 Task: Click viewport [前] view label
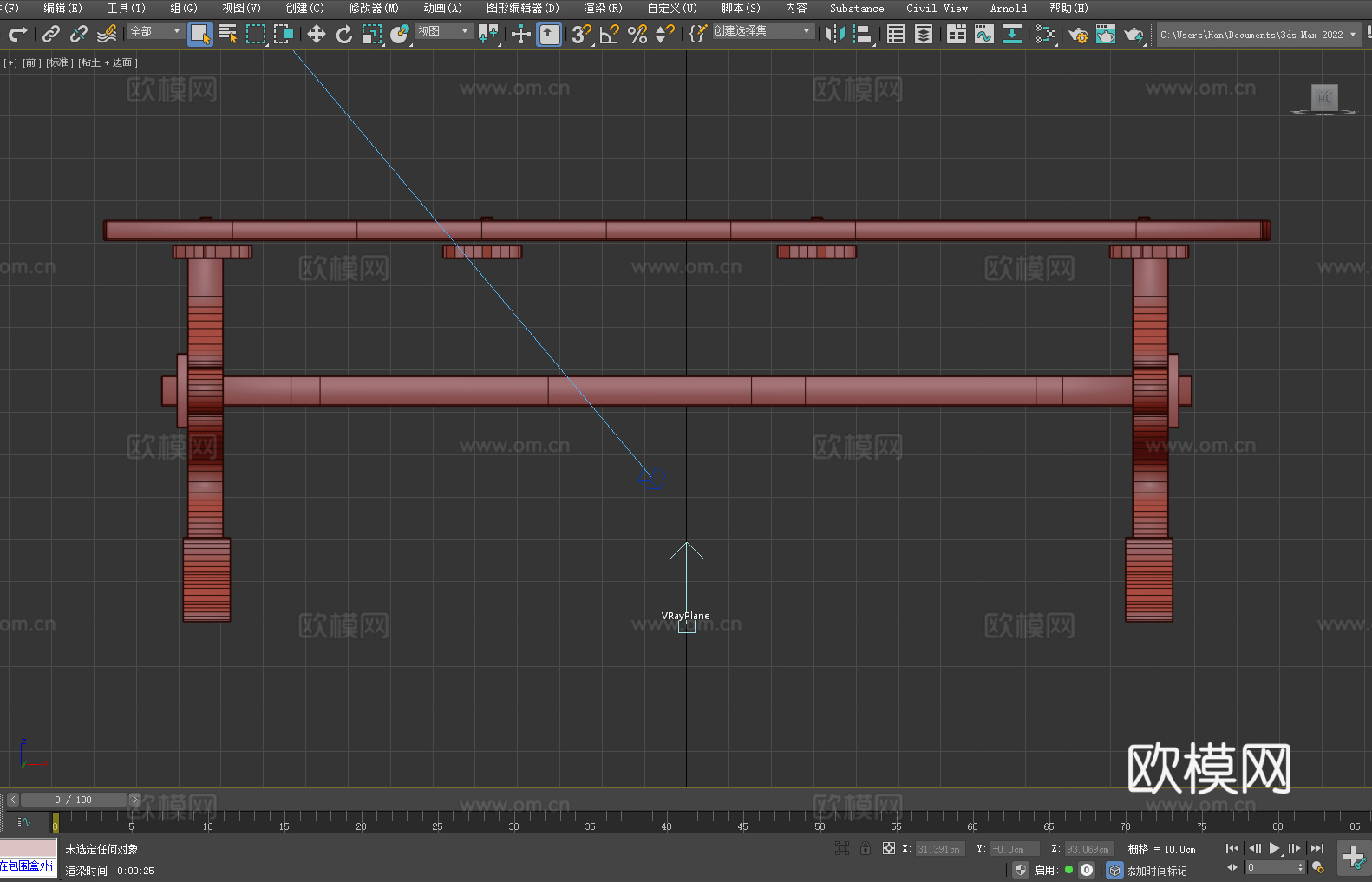click(31, 62)
